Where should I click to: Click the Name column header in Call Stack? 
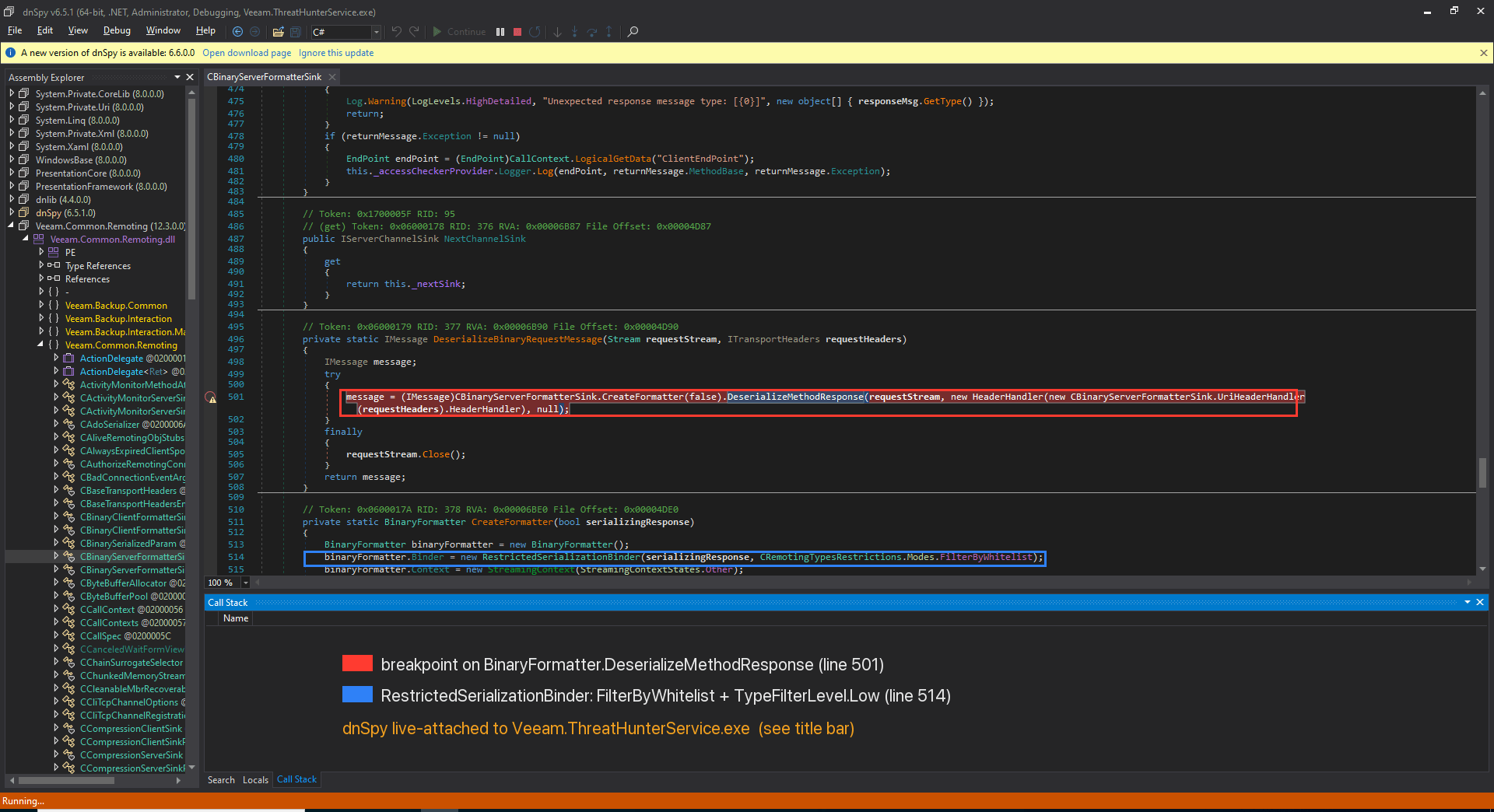(236, 618)
